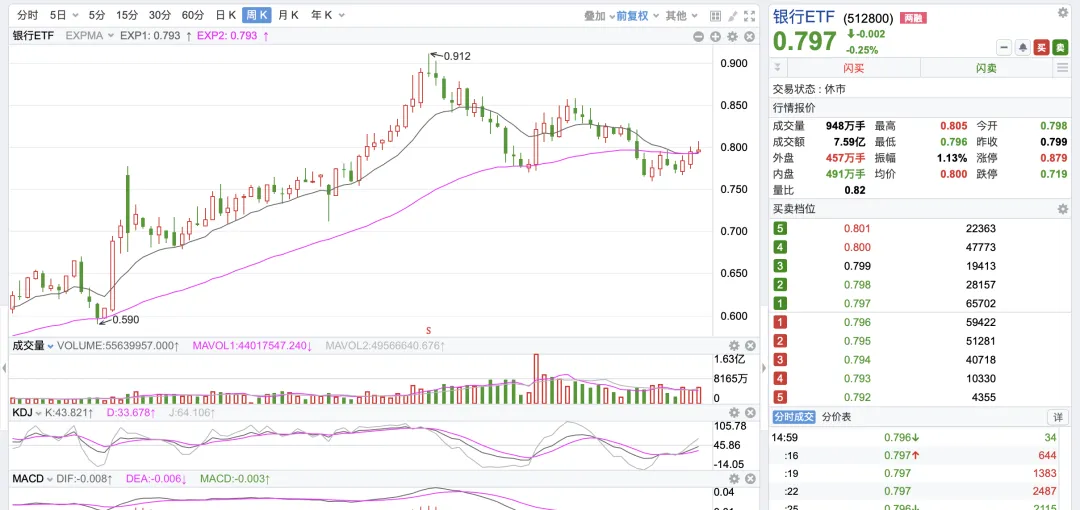Open EXPMA indicator settings gear
This screenshot has width=1080, height=510.
[732, 37]
